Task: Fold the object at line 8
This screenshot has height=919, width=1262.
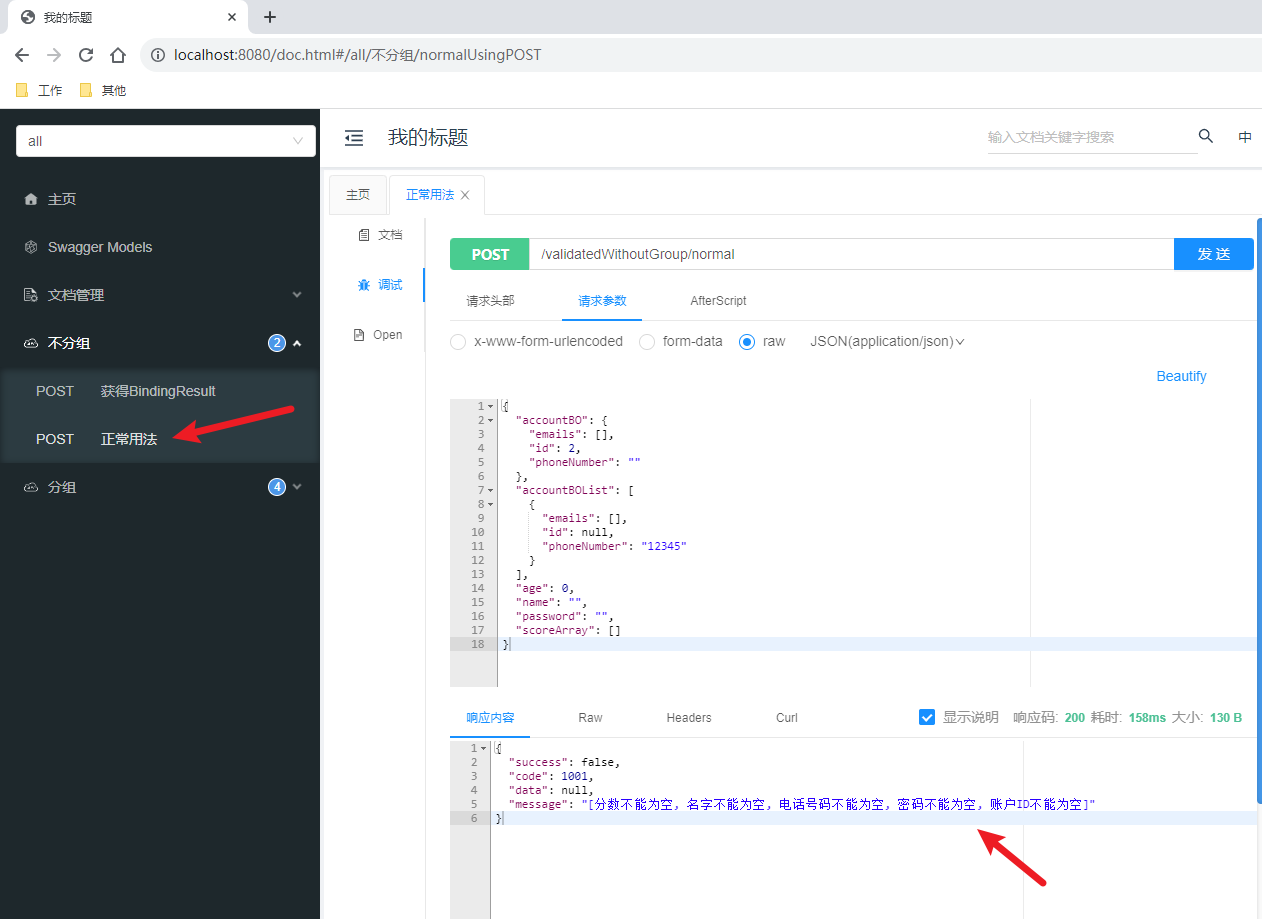Action: pyautogui.click(x=490, y=504)
